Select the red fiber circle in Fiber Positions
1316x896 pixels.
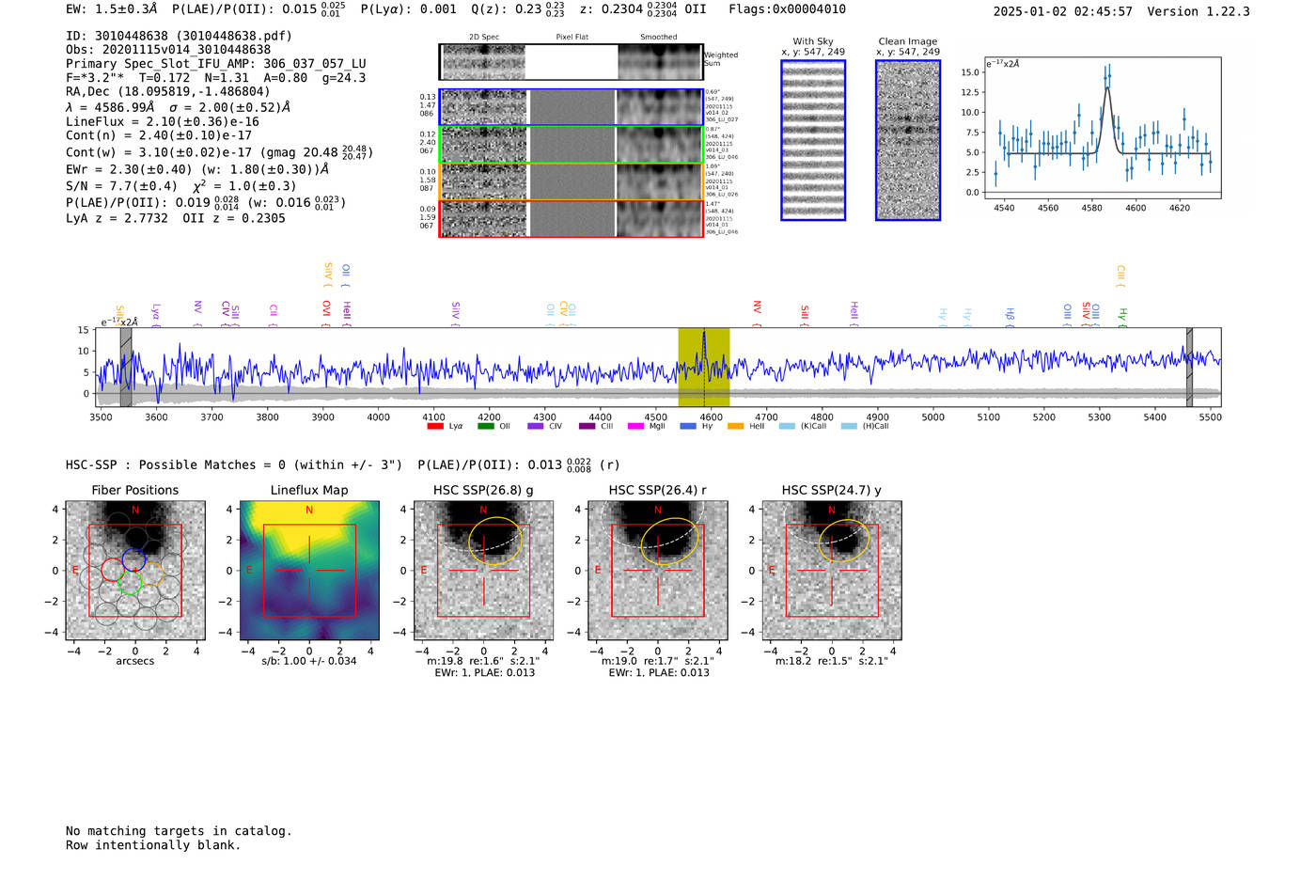113,570
